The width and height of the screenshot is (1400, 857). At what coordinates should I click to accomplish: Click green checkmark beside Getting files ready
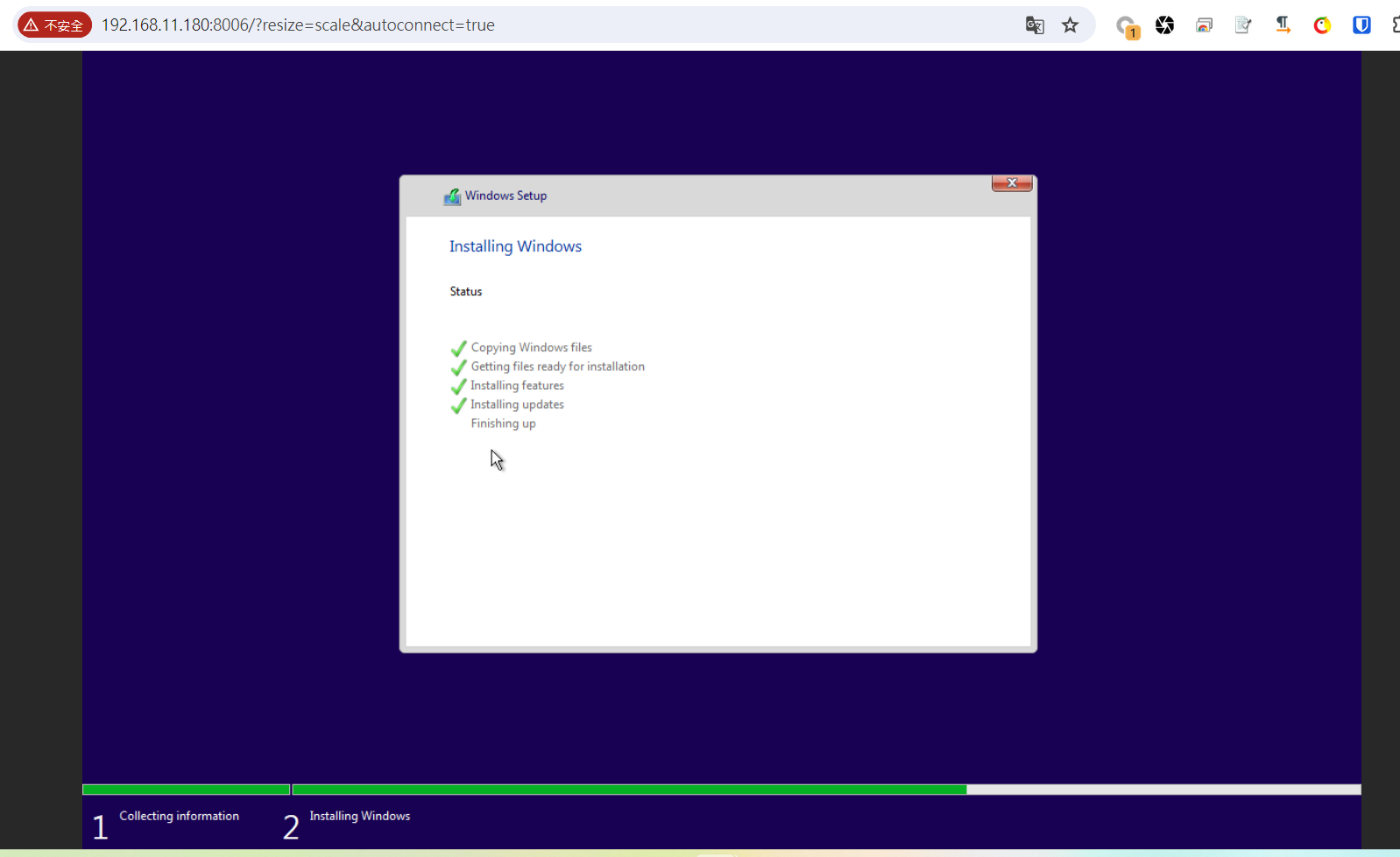[x=458, y=367]
